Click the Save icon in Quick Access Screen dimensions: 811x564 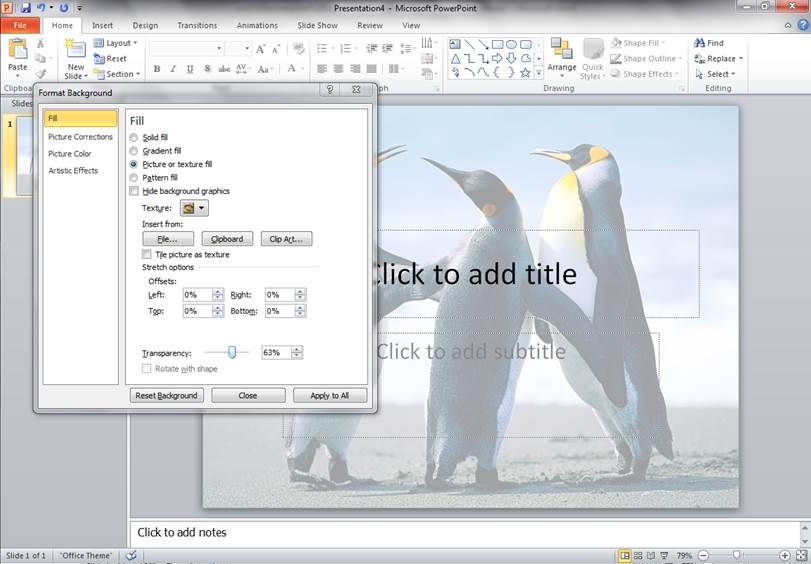[25, 7]
